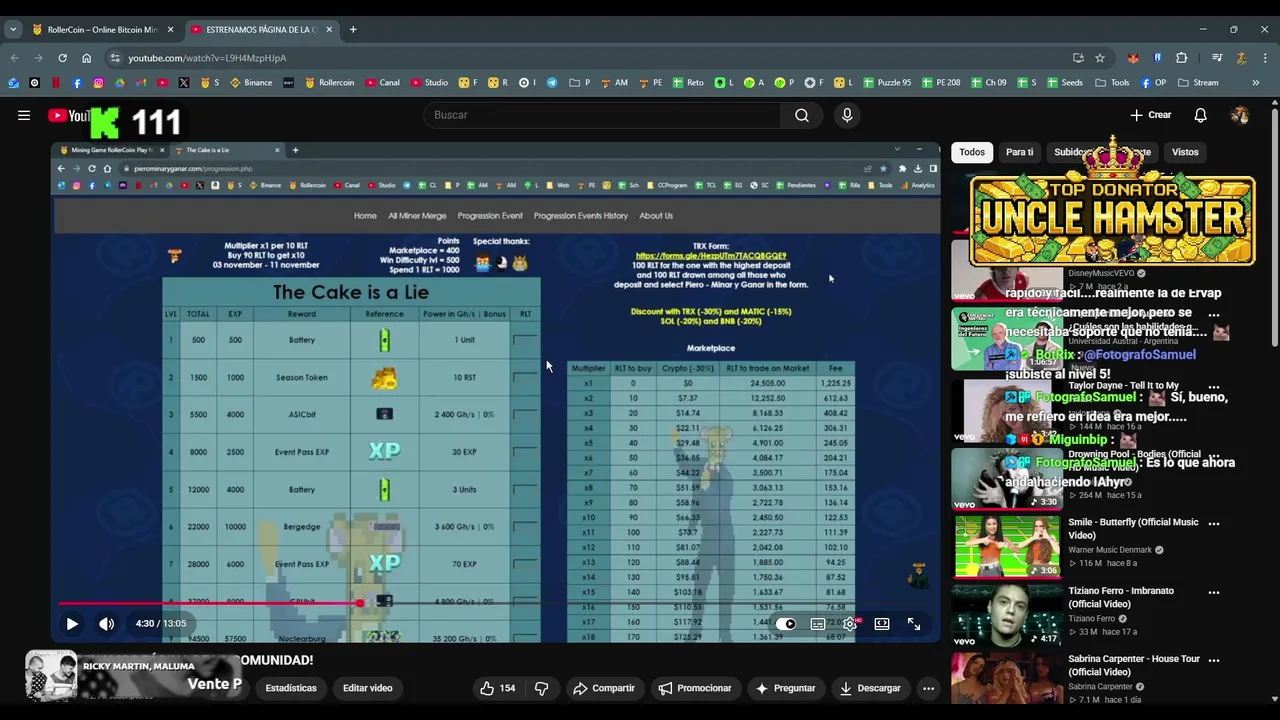This screenshot has width=1280, height=720.
Task: Select the ESTRENAMOS PÁGINA browser tab
Action: [260, 30]
